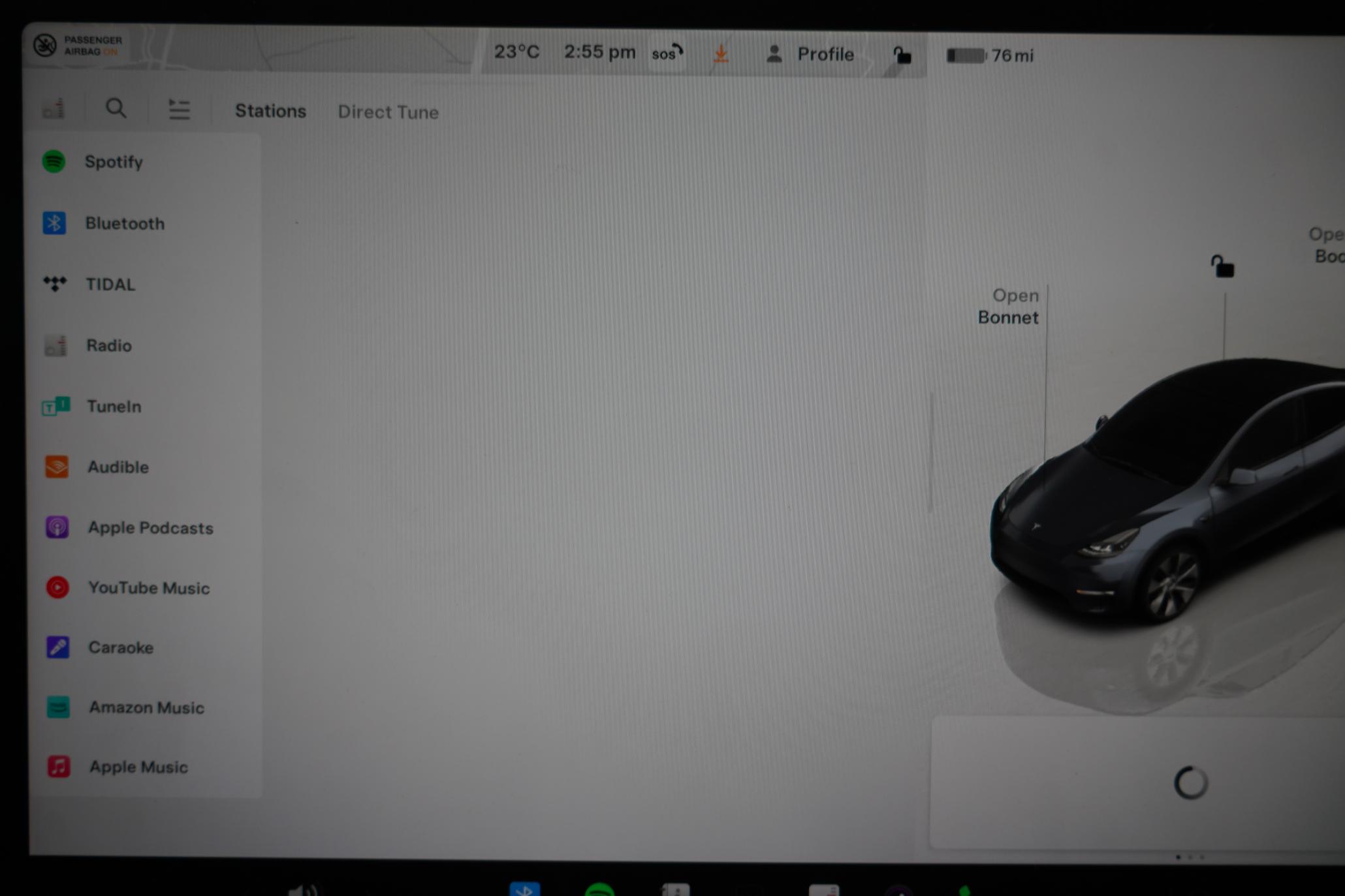Select the Audible label

(x=118, y=467)
